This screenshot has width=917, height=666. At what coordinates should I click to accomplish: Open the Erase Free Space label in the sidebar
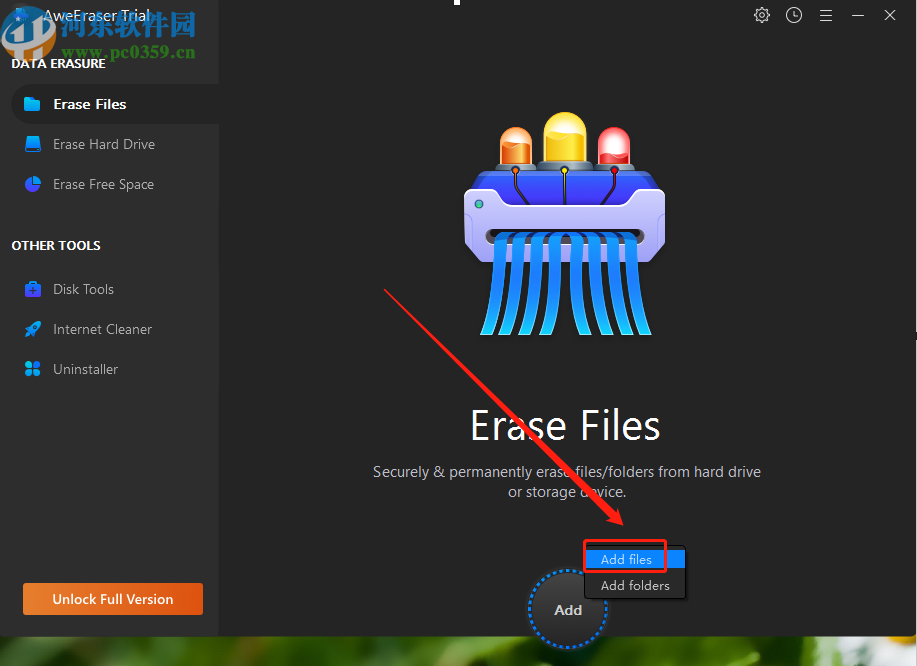[x=104, y=184]
